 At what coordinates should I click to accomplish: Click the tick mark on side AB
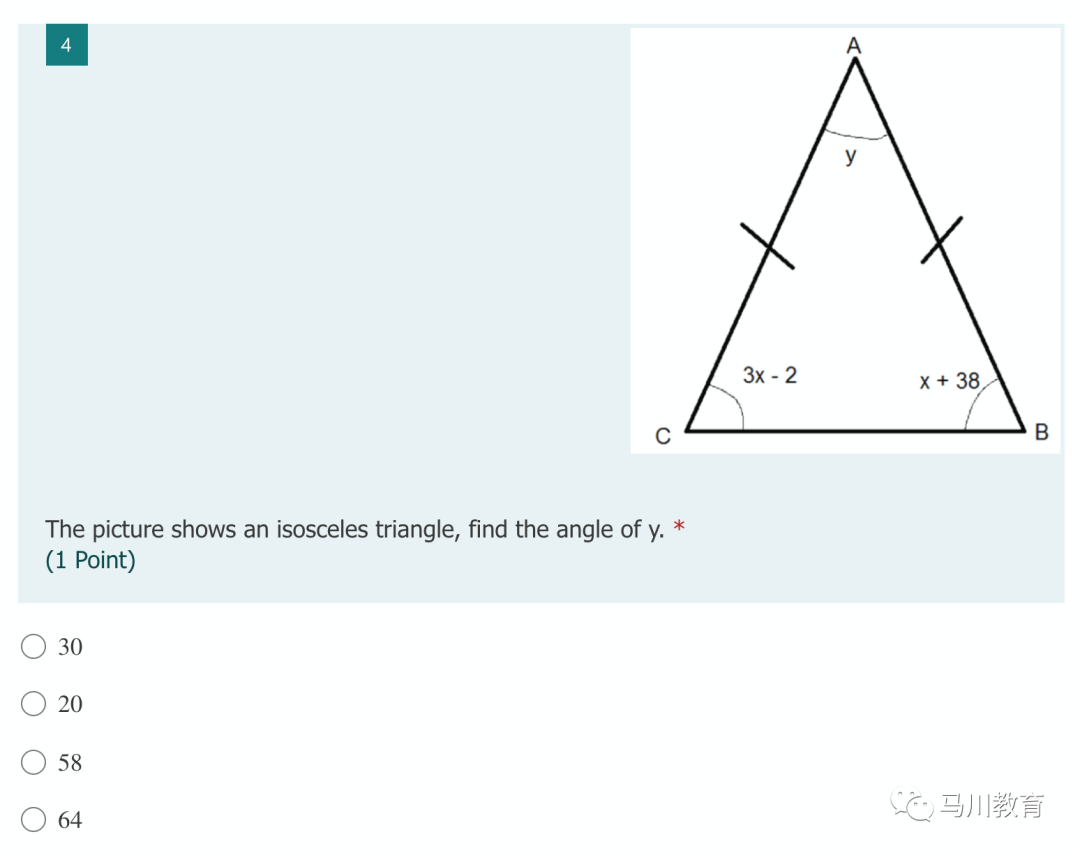coord(941,239)
